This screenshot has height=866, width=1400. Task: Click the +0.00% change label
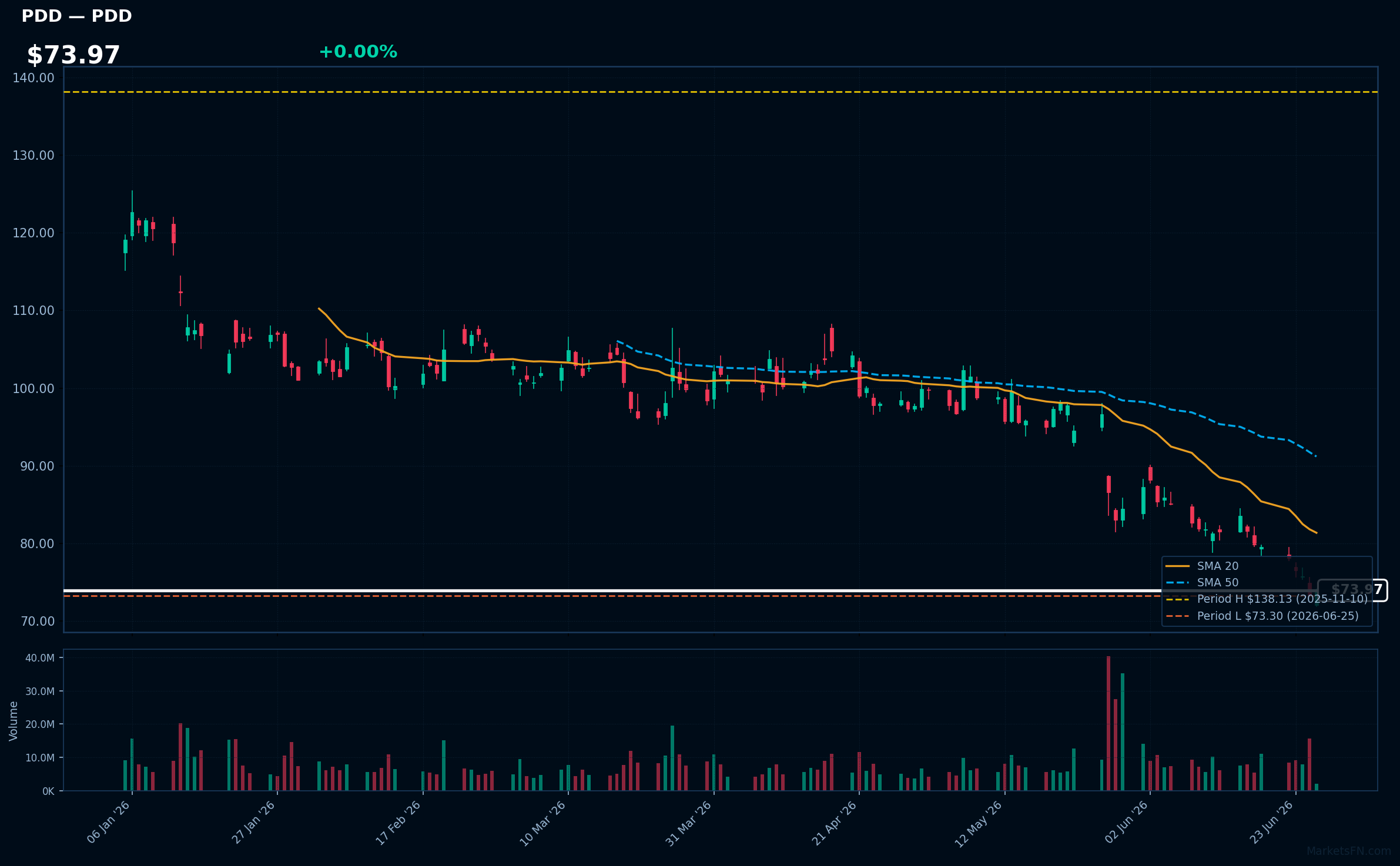pos(358,52)
